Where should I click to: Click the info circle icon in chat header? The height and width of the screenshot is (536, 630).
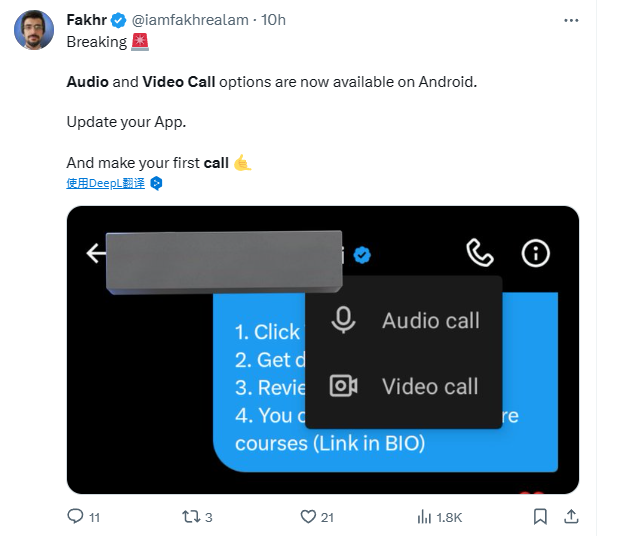[x=536, y=253]
